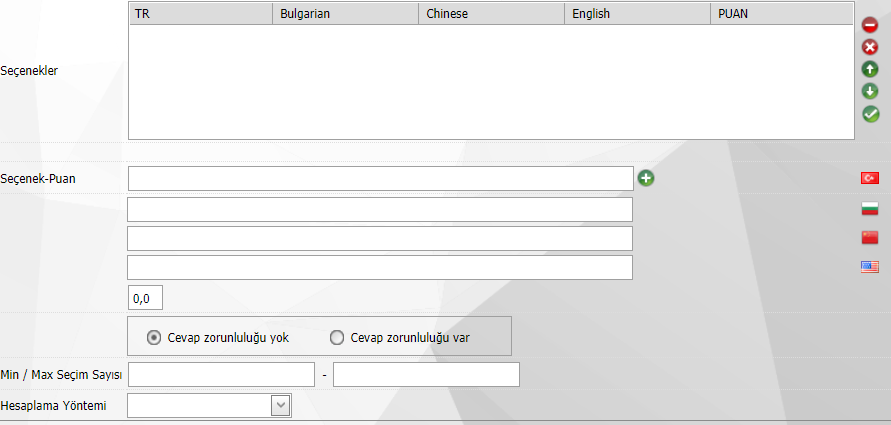Screen dimensions: 891x425
Task: Click the score field showing 0,0
Action: coord(145,298)
